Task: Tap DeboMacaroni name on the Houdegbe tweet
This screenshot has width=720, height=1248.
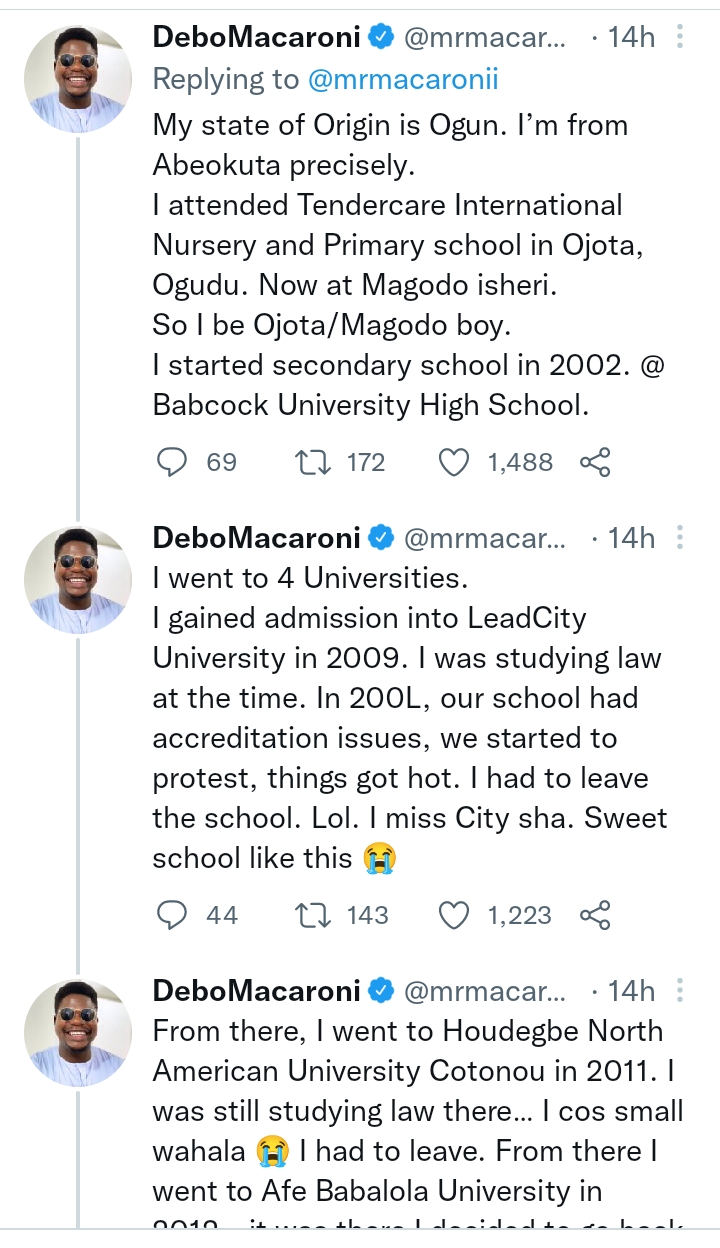Action: (x=256, y=991)
